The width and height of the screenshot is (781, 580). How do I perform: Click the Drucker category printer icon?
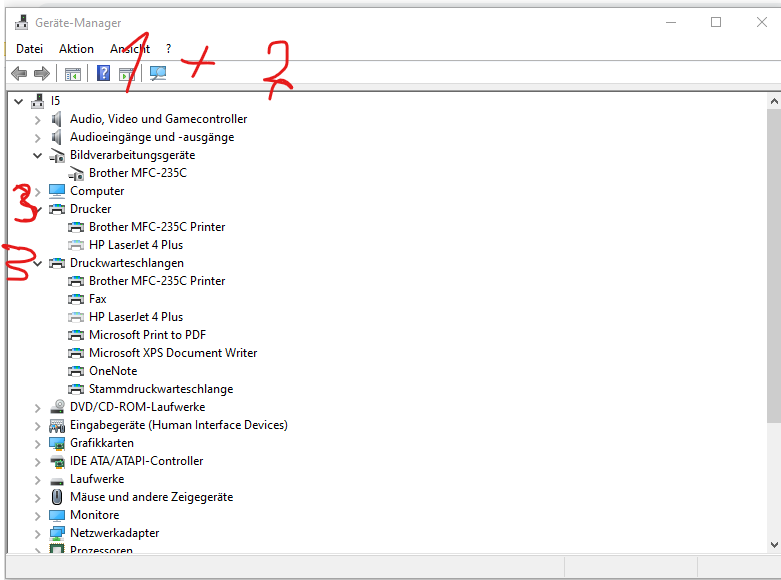point(57,209)
